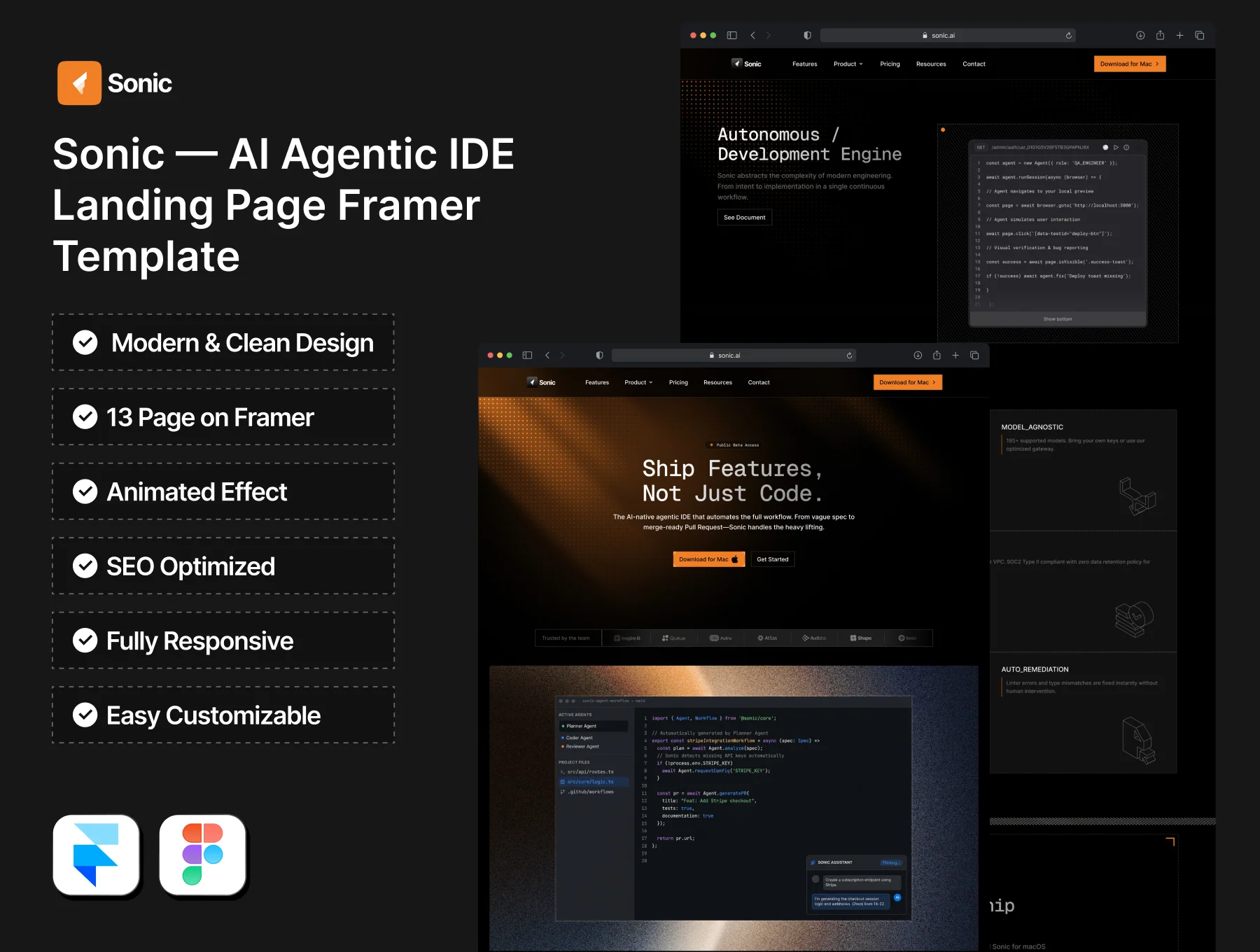Click the orange Sonic logo icon

click(79, 83)
